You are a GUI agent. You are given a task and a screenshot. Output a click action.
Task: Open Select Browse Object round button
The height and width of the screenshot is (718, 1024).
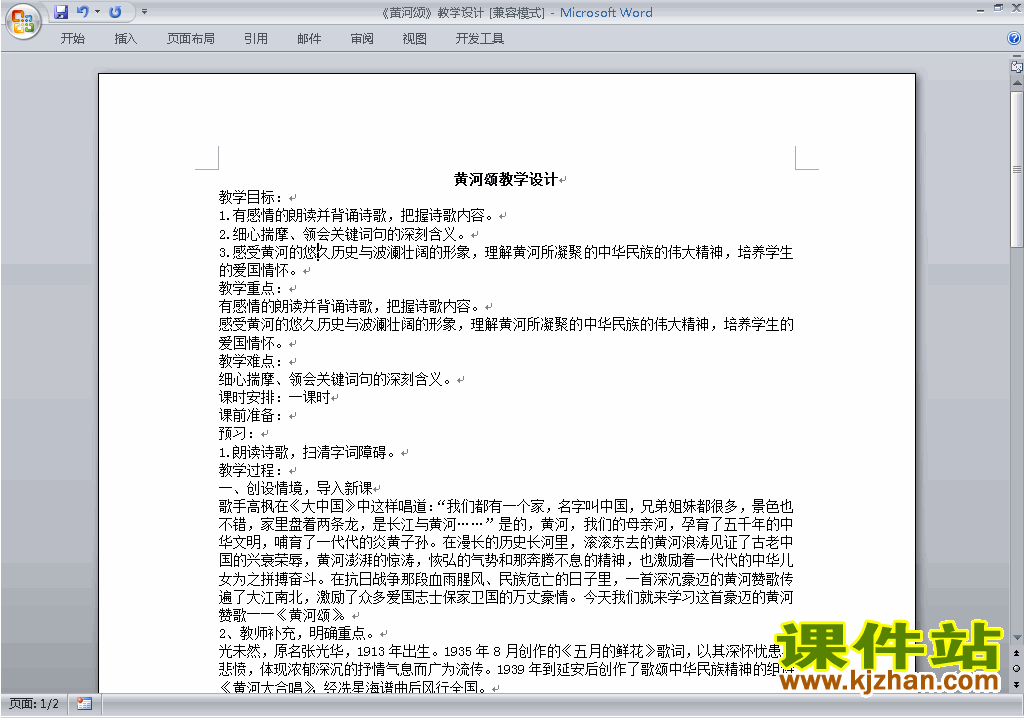(x=1017, y=668)
